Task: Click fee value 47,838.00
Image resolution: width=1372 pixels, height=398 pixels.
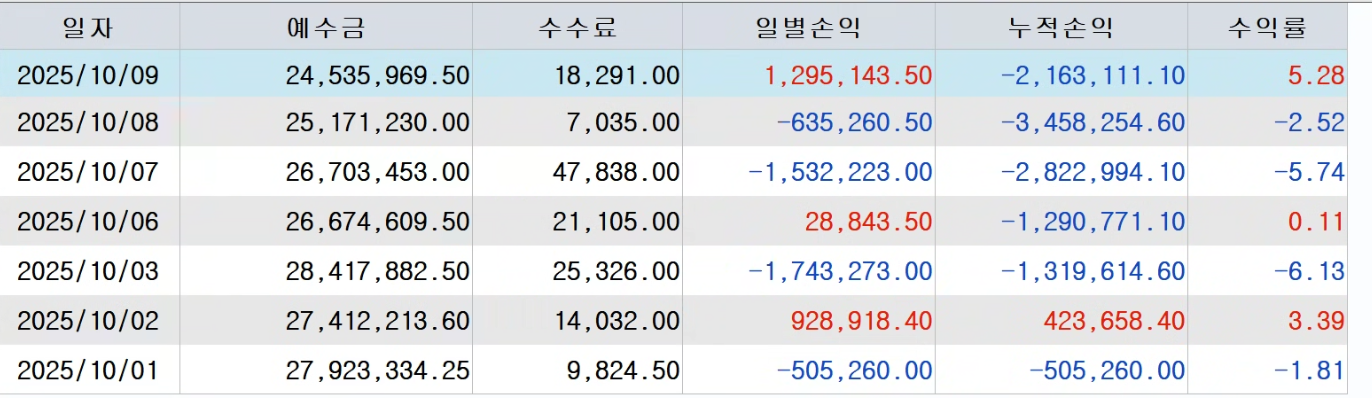Action: coord(616,172)
